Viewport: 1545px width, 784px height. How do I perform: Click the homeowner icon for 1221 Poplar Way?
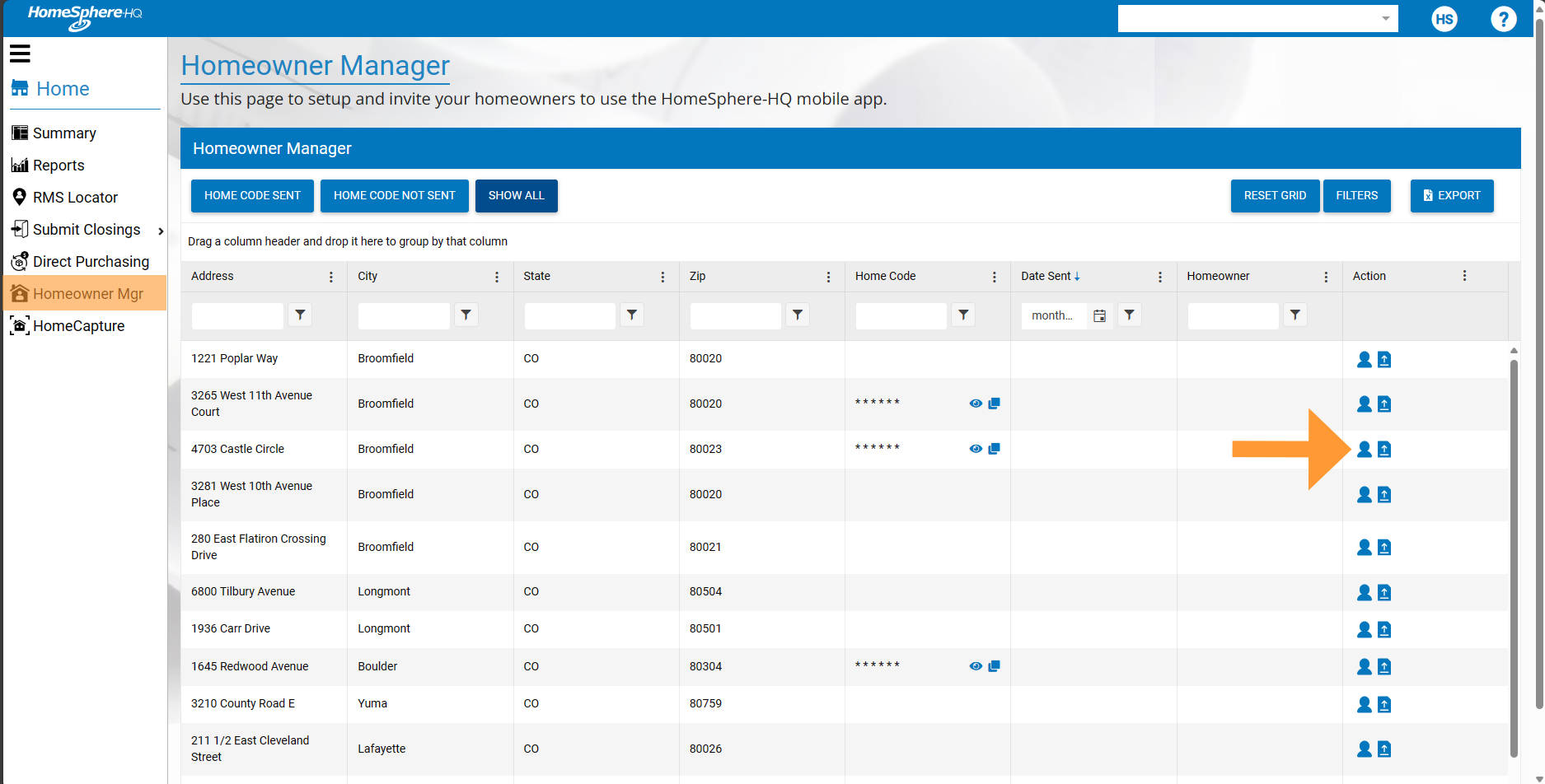[1365, 359]
